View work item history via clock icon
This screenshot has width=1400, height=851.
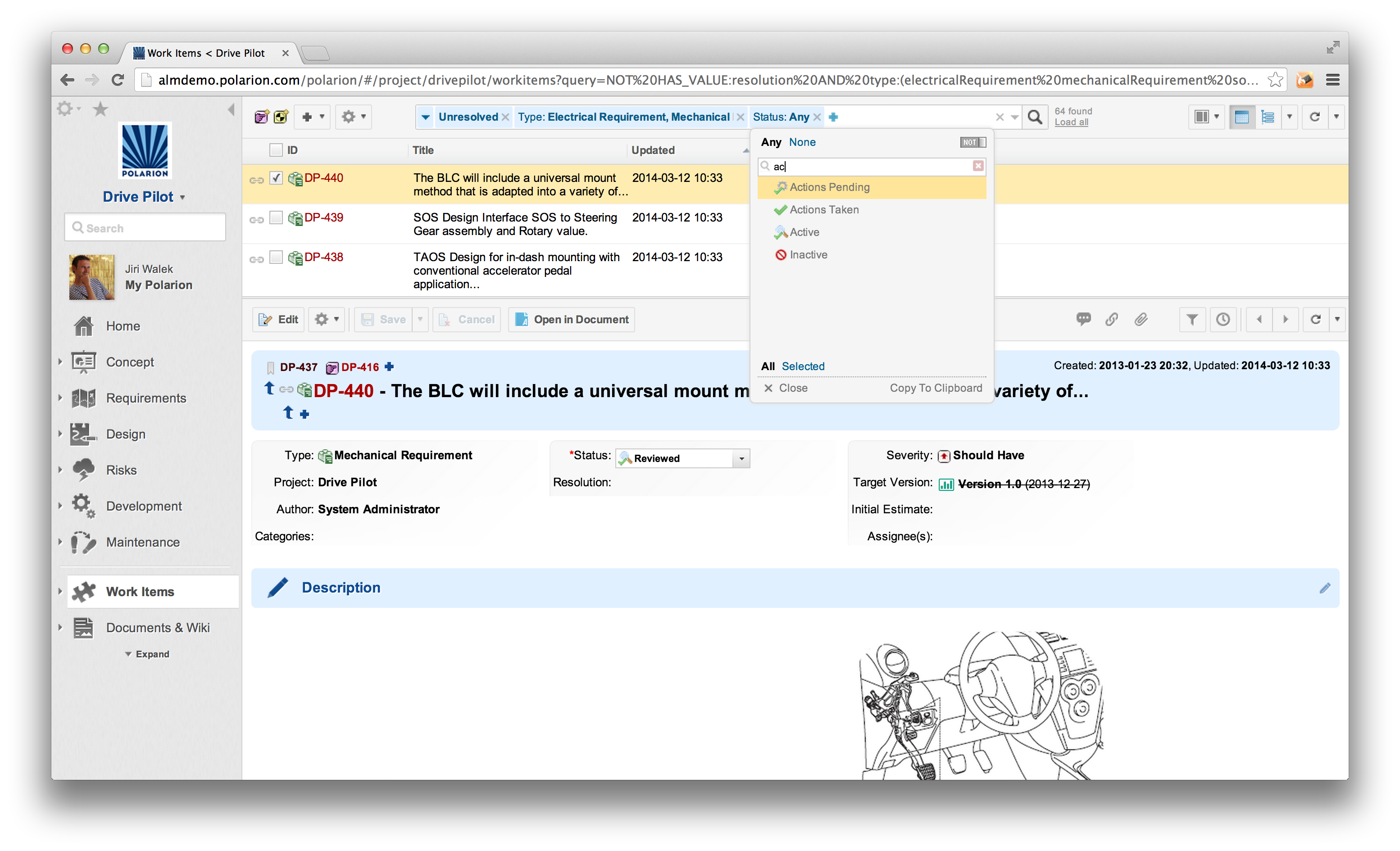(1223, 319)
